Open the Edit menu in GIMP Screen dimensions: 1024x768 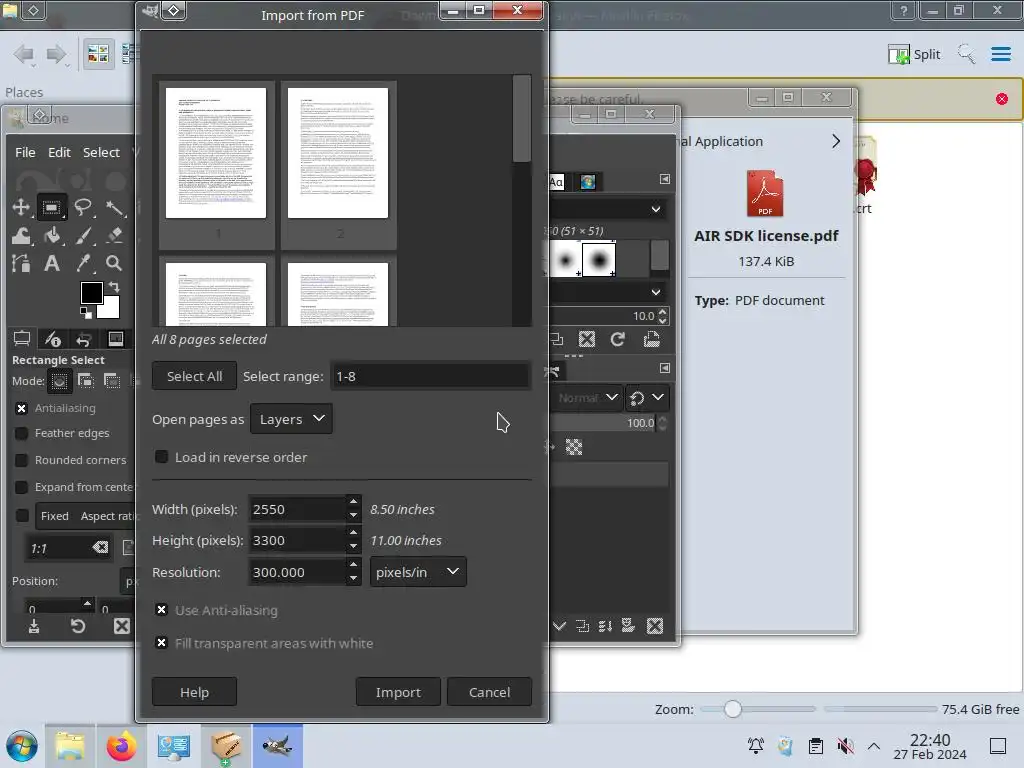[x=59, y=152]
